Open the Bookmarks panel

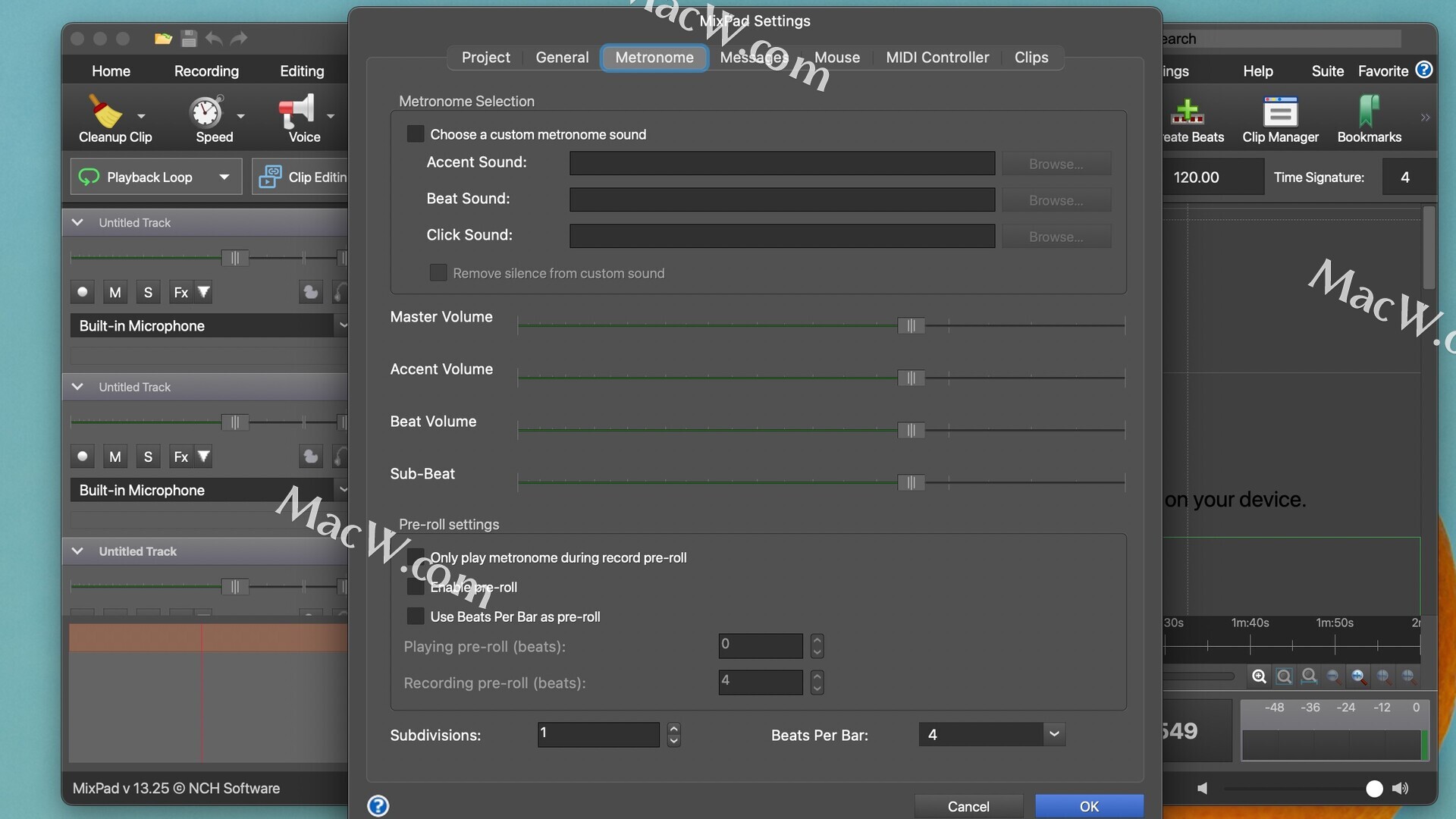click(1369, 112)
